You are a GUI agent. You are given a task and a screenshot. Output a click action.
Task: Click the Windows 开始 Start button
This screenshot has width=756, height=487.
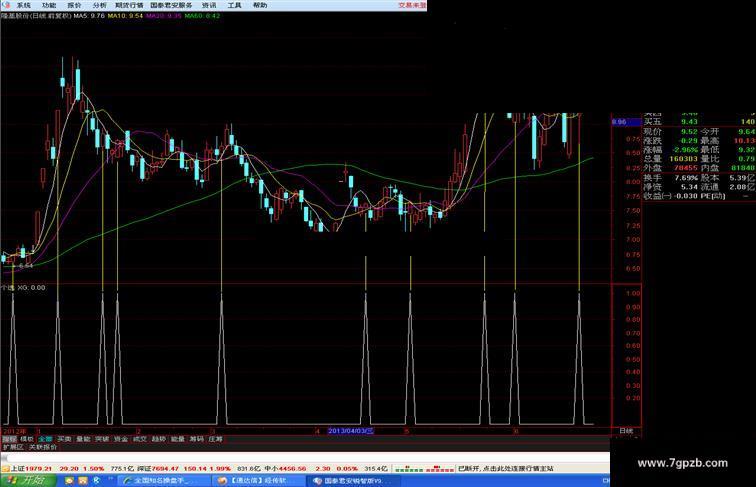[x=27, y=480]
